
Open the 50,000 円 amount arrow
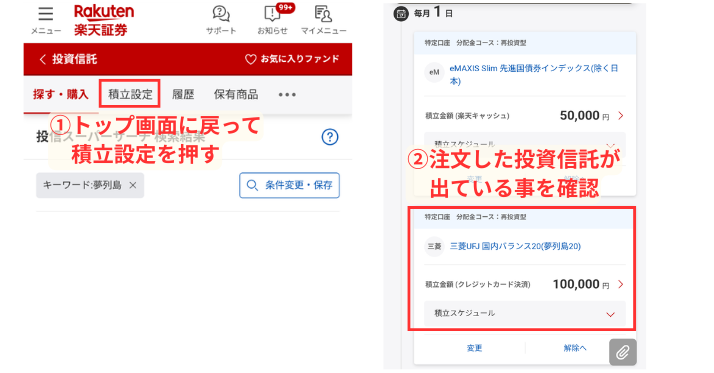[x=621, y=116]
